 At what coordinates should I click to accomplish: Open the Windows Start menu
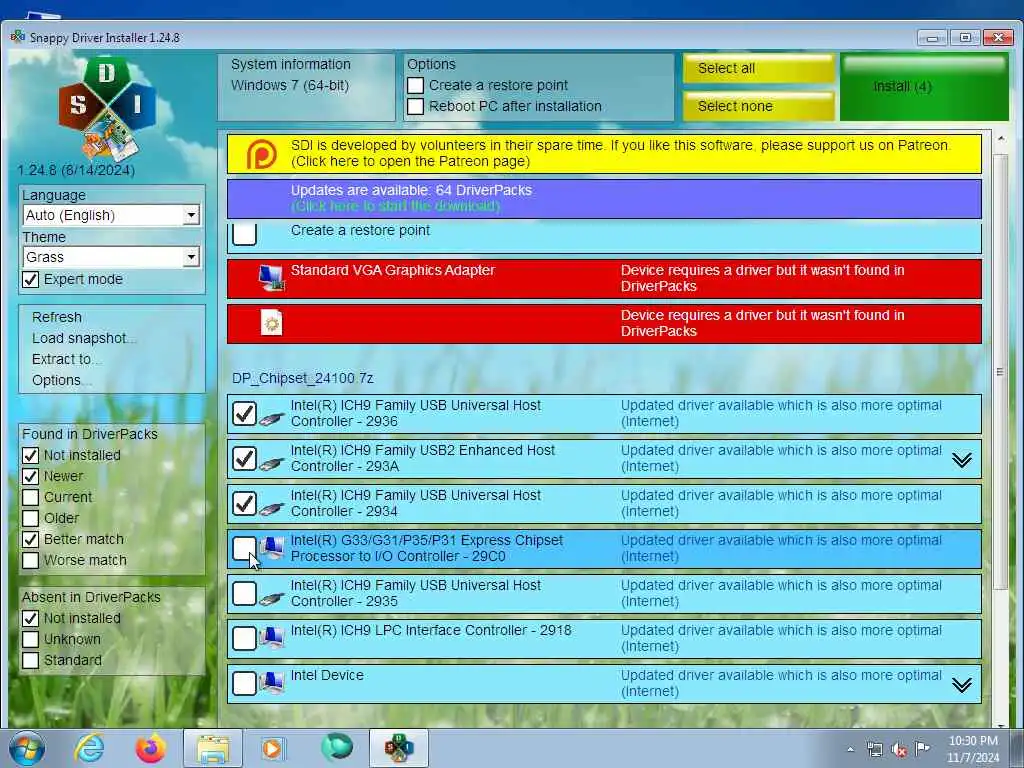(27, 748)
